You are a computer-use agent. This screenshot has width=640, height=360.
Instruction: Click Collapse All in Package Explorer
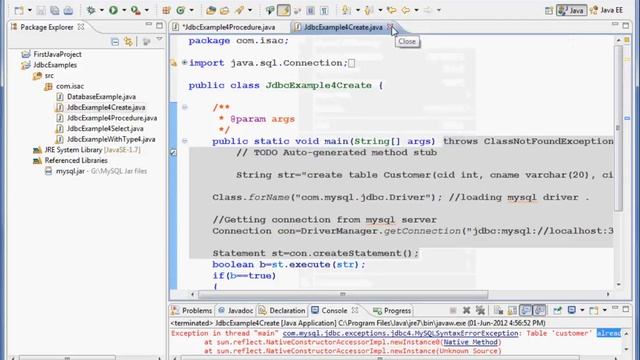click(115, 41)
